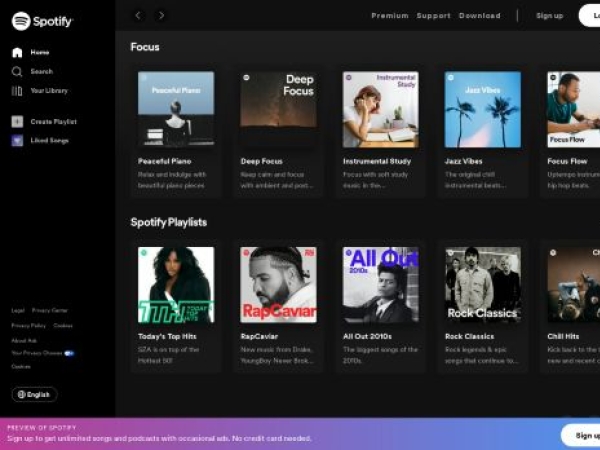Click the "Peaceful Piano" title text

click(x=165, y=161)
